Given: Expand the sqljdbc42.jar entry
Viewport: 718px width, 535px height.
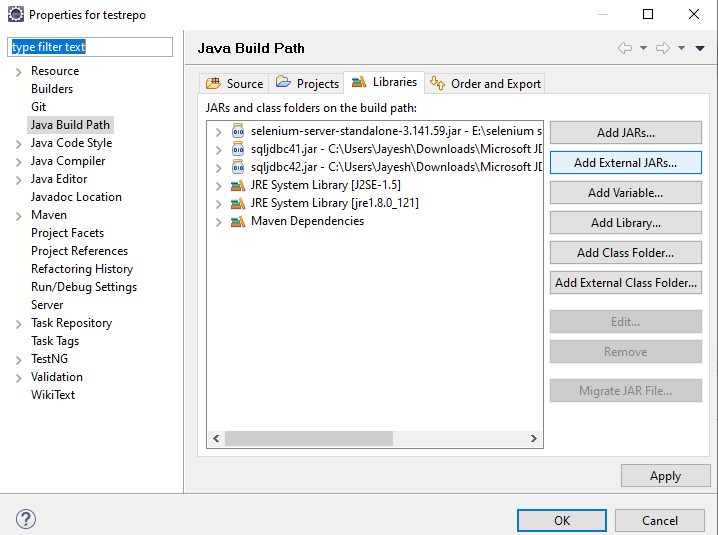Looking at the screenshot, I should [x=218, y=168].
